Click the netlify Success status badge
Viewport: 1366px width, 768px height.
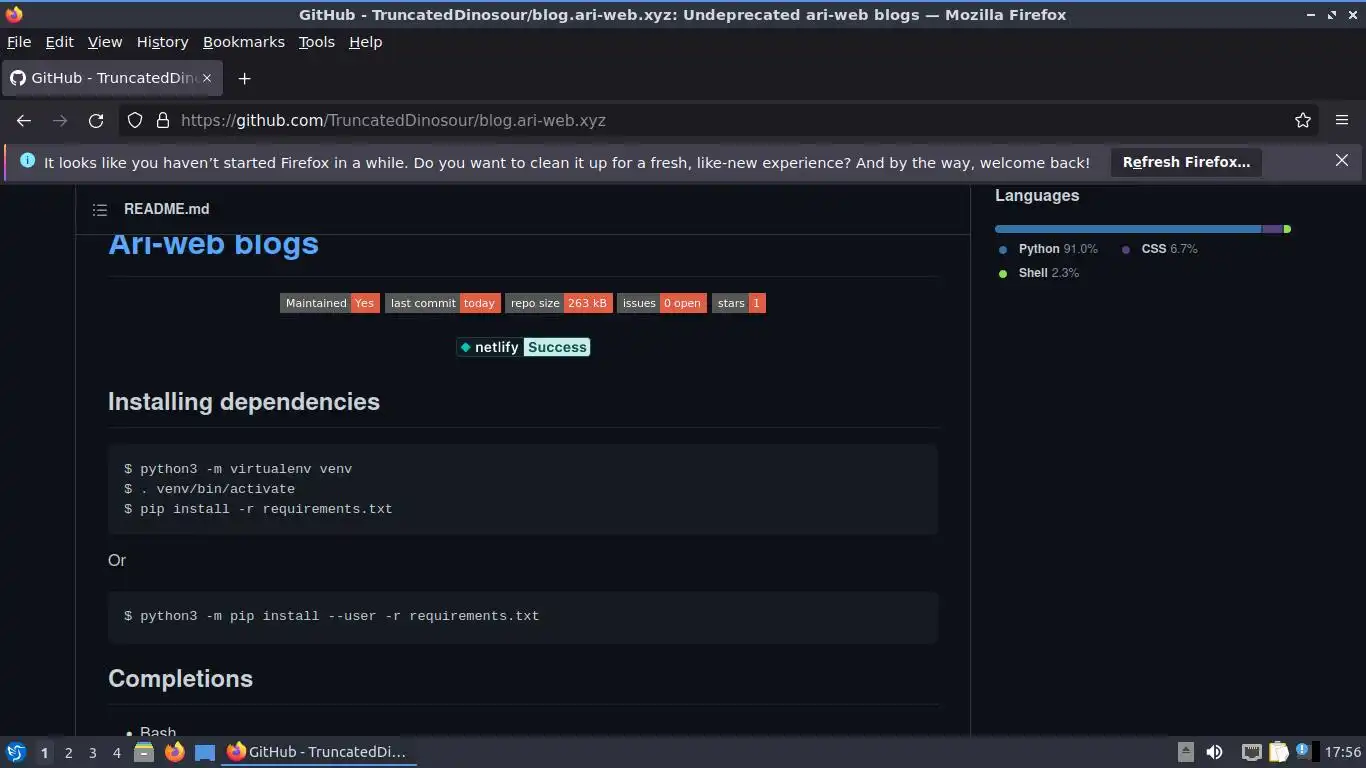tap(523, 347)
